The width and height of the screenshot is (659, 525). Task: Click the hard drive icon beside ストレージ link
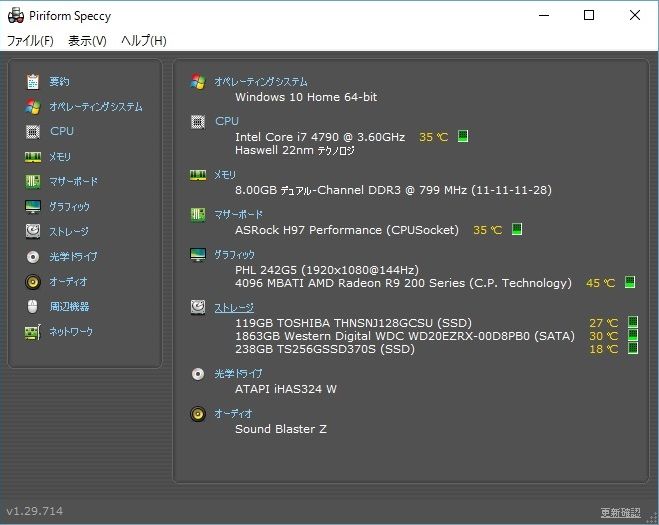pyautogui.click(x=198, y=307)
